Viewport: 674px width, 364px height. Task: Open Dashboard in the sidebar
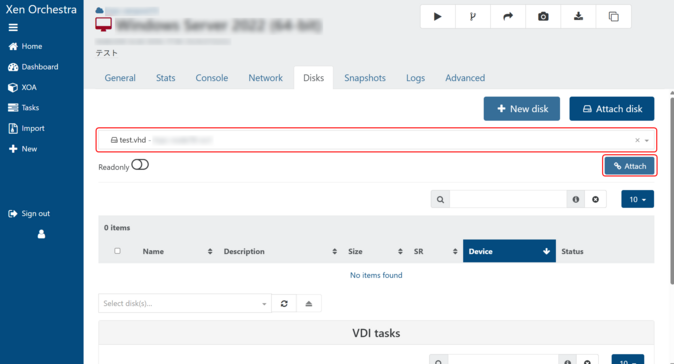(x=33, y=67)
